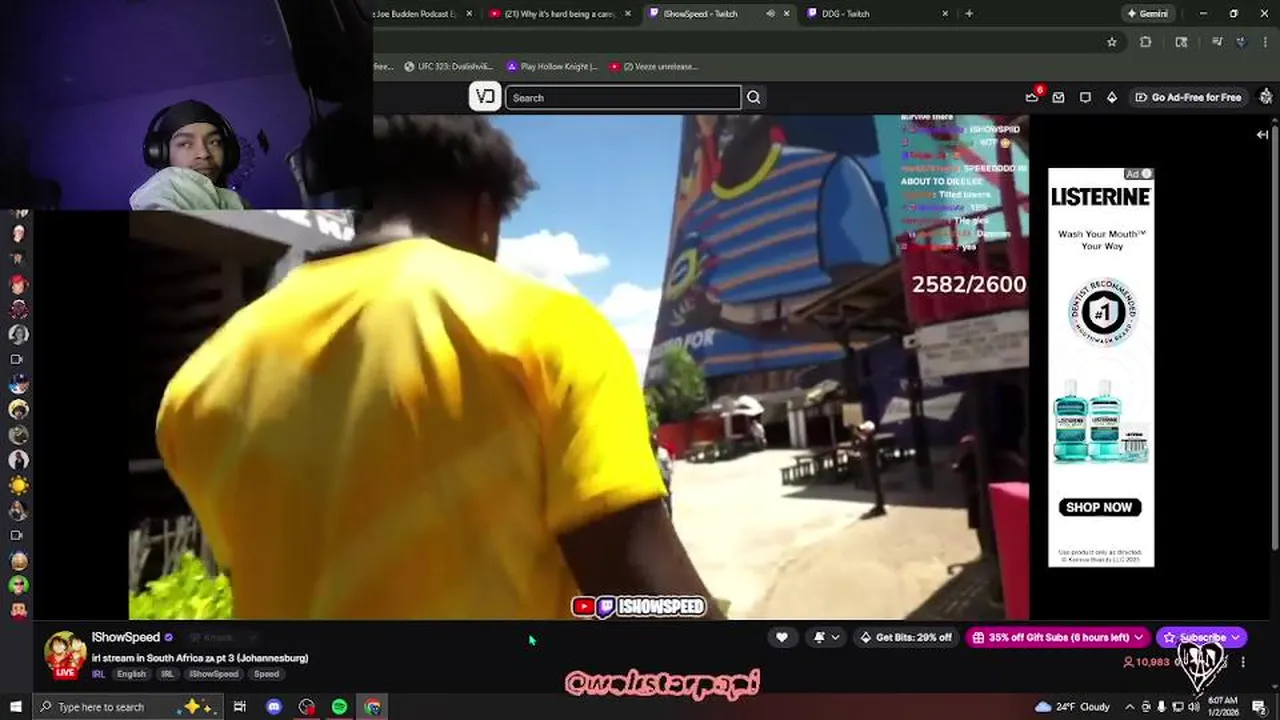This screenshot has width=1280, height=720.
Task: Open the Windows notification center
Action: click(1260, 707)
